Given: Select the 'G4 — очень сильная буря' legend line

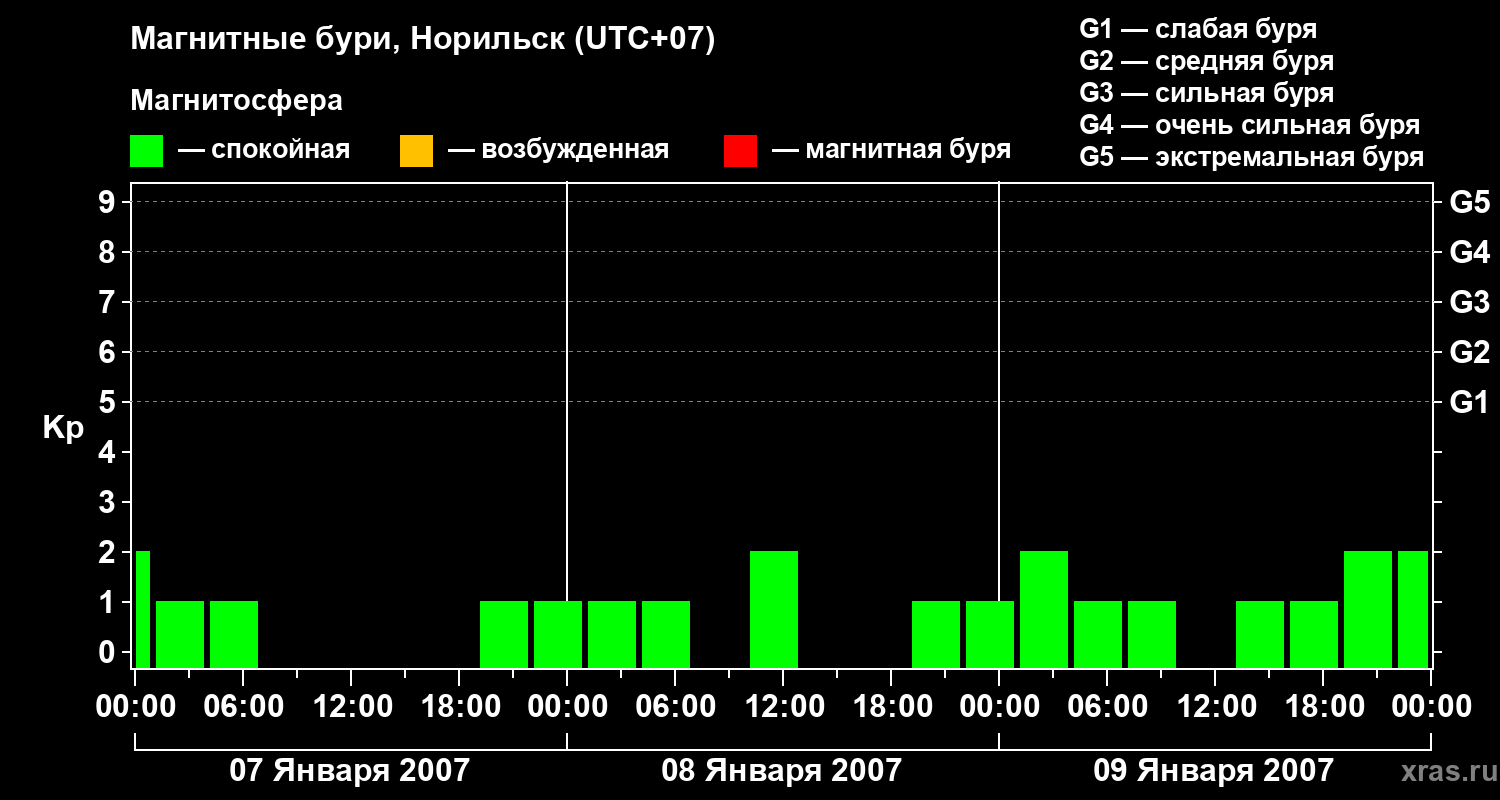Looking at the screenshot, I should click(1250, 125).
